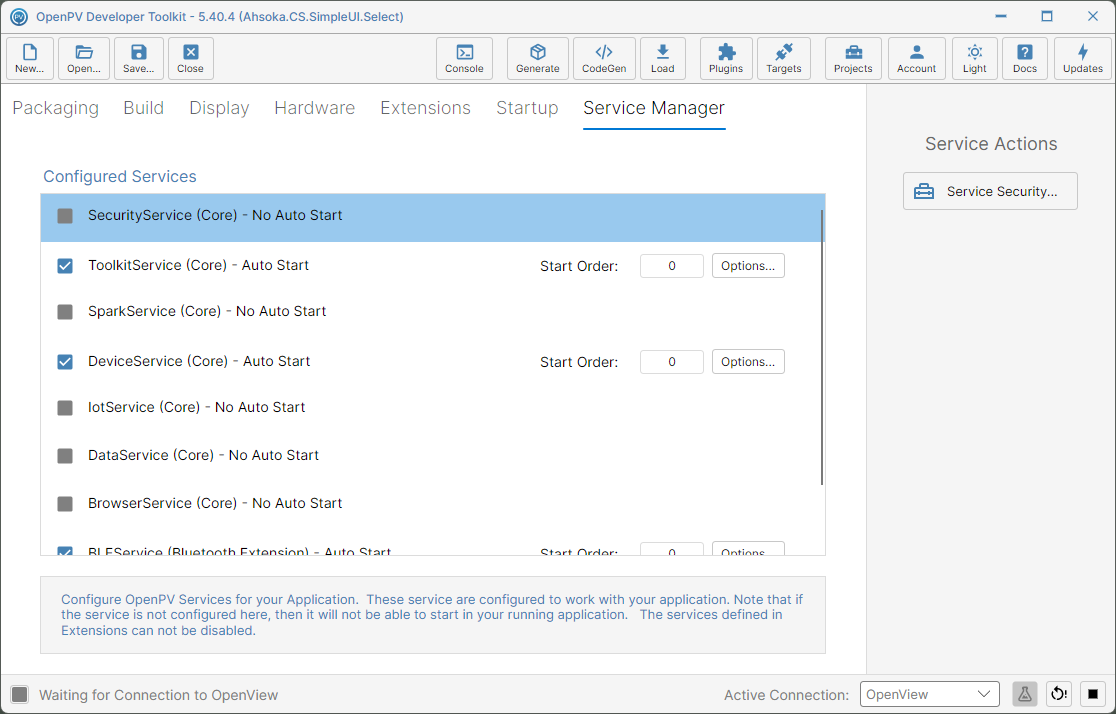Image resolution: width=1116 pixels, height=714 pixels.
Task: Select IotService (Core) - No Auto Start text
Action: pos(196,407)
